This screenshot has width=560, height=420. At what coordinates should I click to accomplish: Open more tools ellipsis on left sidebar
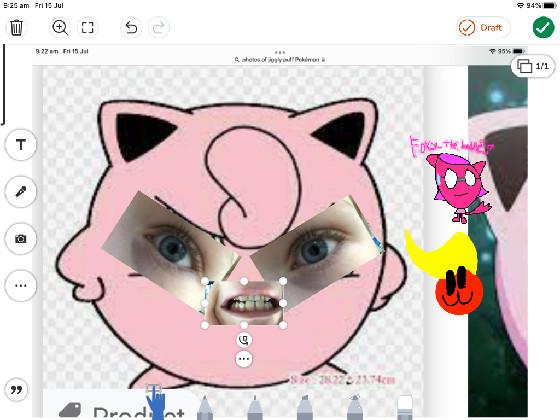tap(20, 285)
